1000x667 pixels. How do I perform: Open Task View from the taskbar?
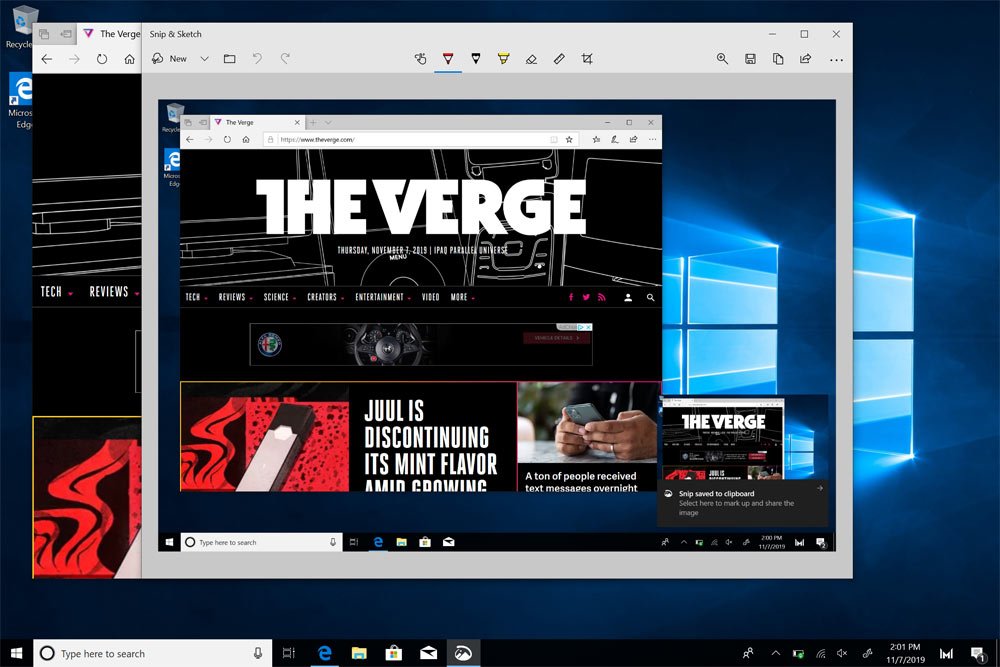[x=289, y=653]
